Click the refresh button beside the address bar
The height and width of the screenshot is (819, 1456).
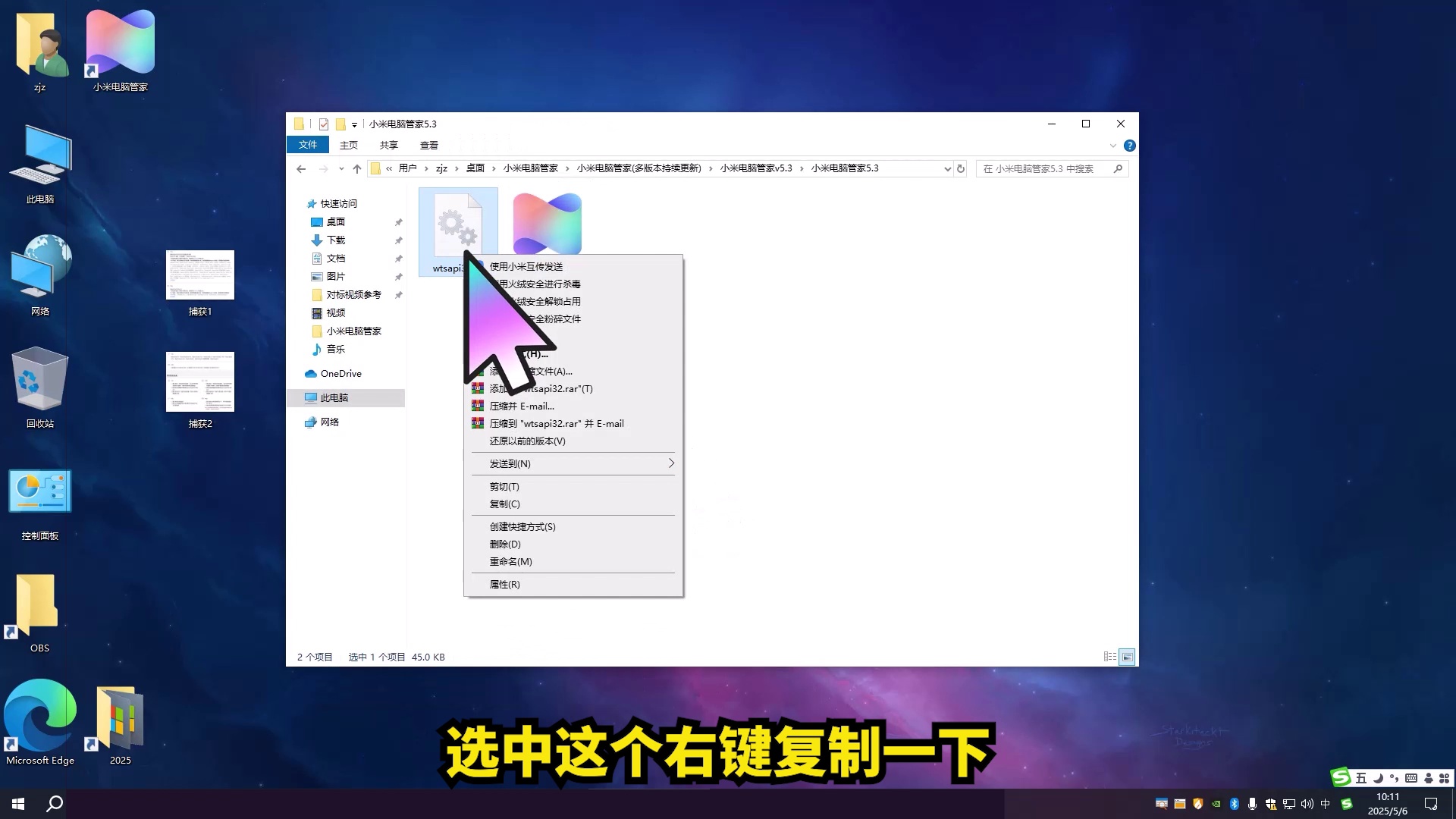pyautogui.click(x=961, y=168)
